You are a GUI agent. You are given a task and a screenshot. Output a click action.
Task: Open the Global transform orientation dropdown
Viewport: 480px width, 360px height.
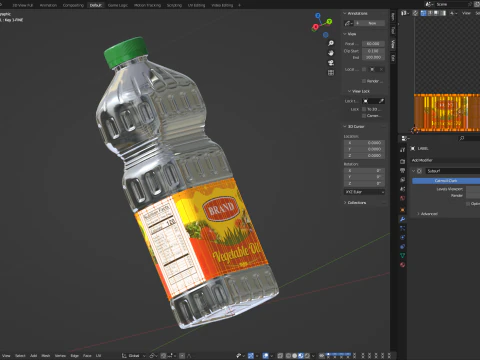click(x=133, y=356)
